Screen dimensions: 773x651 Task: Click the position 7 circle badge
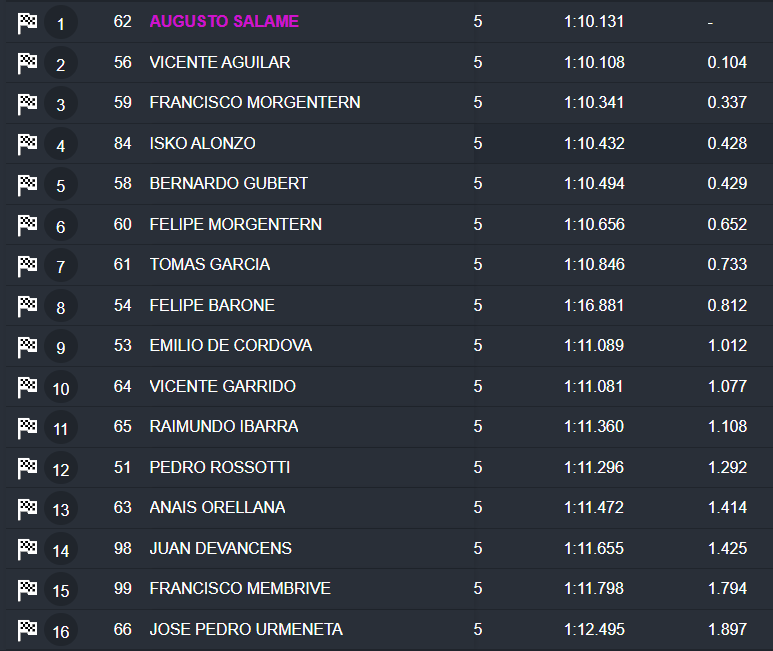(61, 266)
